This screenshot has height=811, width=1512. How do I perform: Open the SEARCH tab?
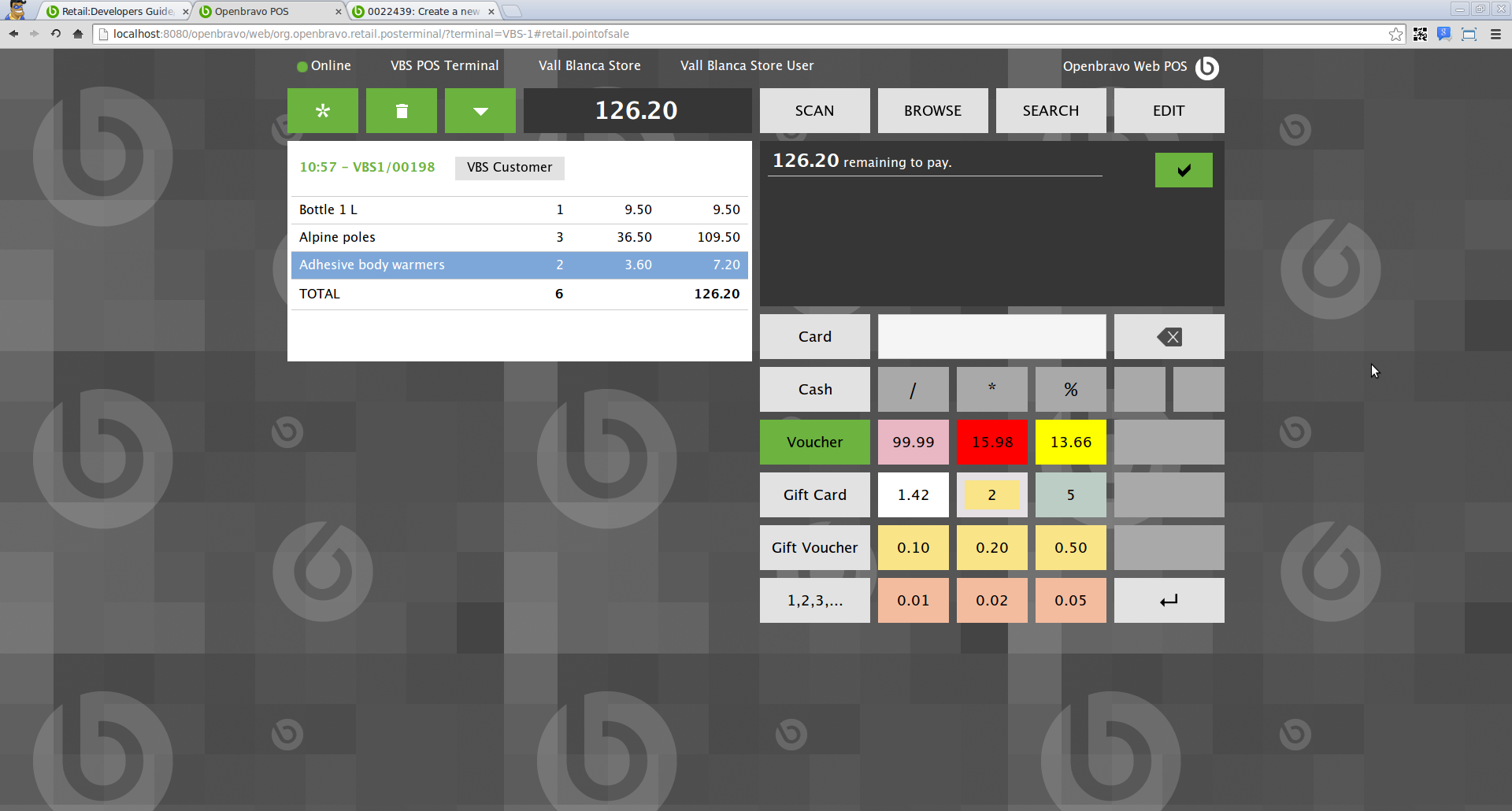click(x=1051, y=110)
